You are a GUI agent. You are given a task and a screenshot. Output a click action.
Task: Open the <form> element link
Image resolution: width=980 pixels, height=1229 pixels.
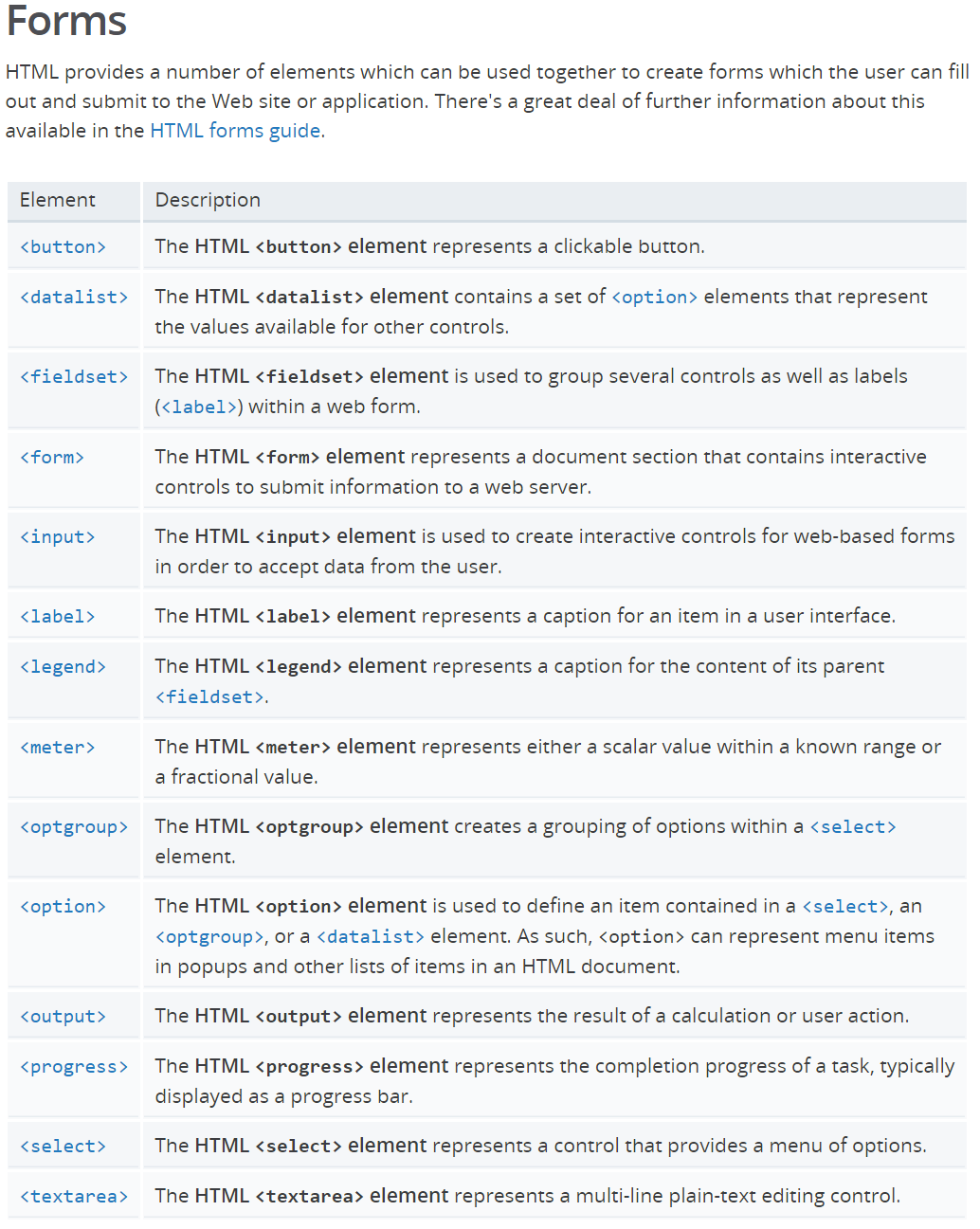[52, 458]
